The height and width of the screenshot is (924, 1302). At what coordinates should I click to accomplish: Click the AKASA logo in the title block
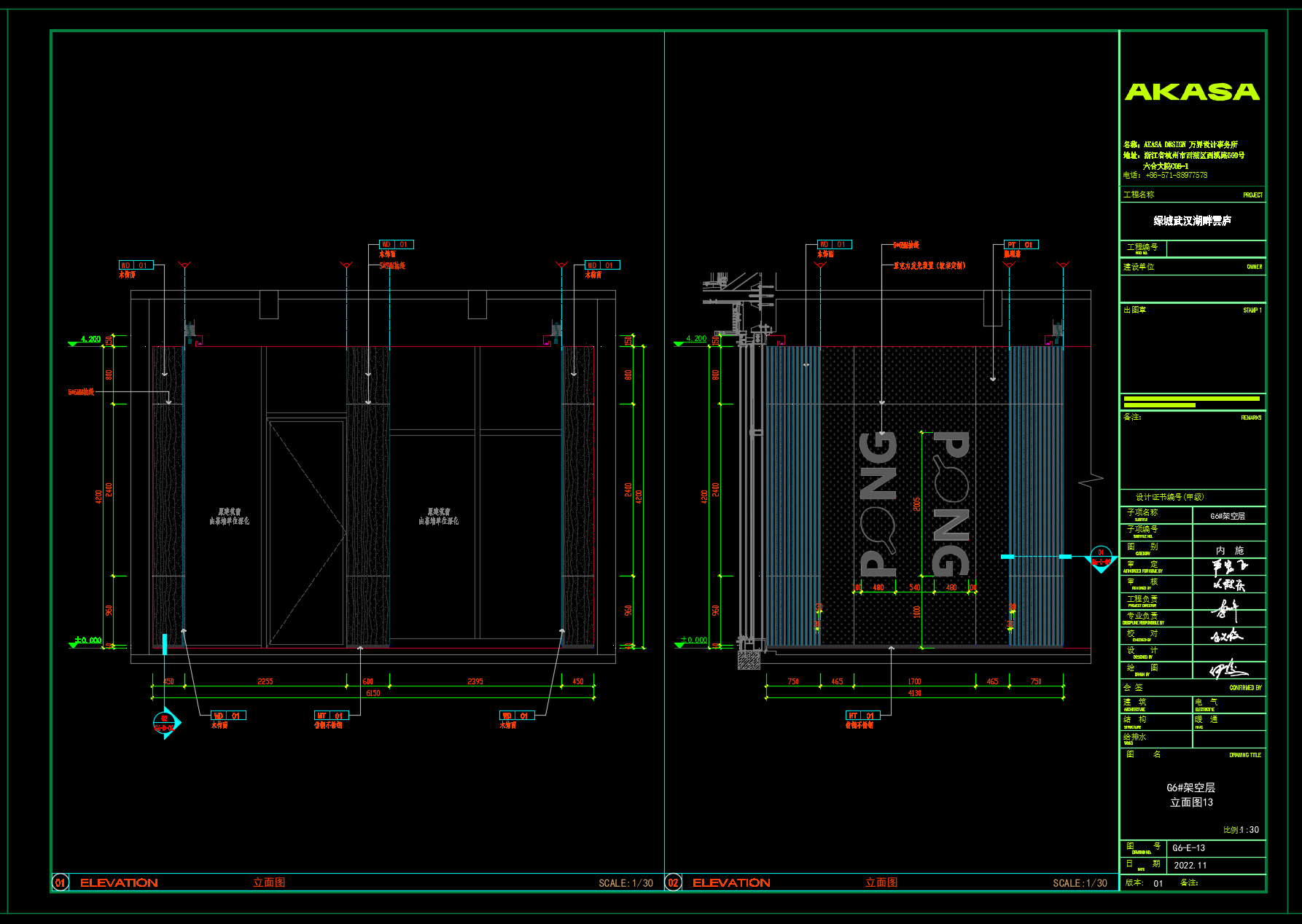1192,92
